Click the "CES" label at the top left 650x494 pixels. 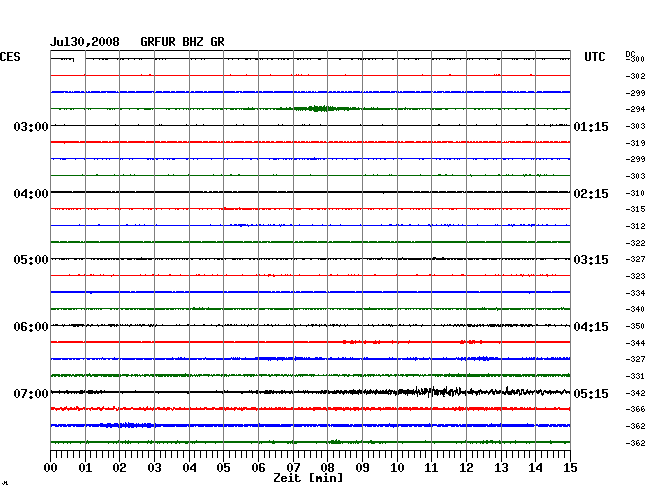click(x=10, y=57)
